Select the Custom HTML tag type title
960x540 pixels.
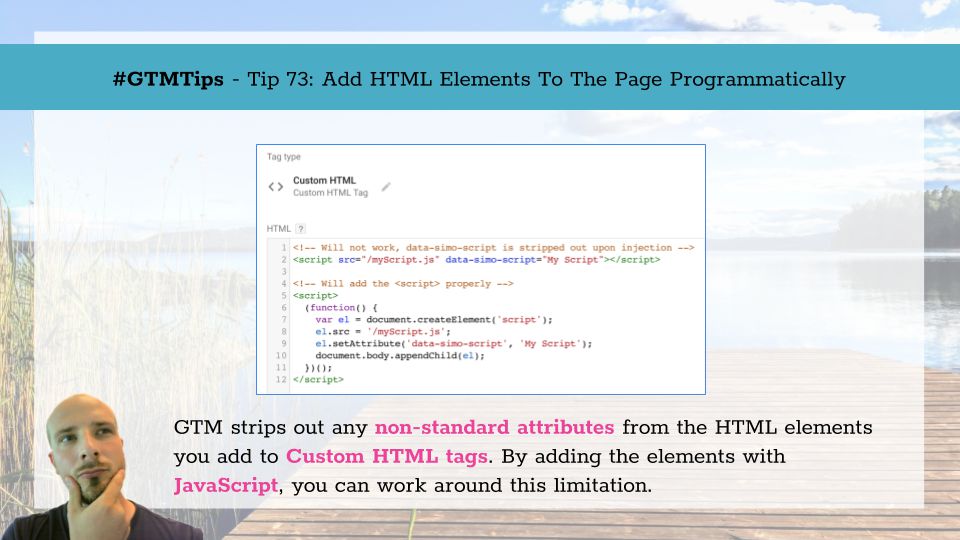(x=324, y=181)
